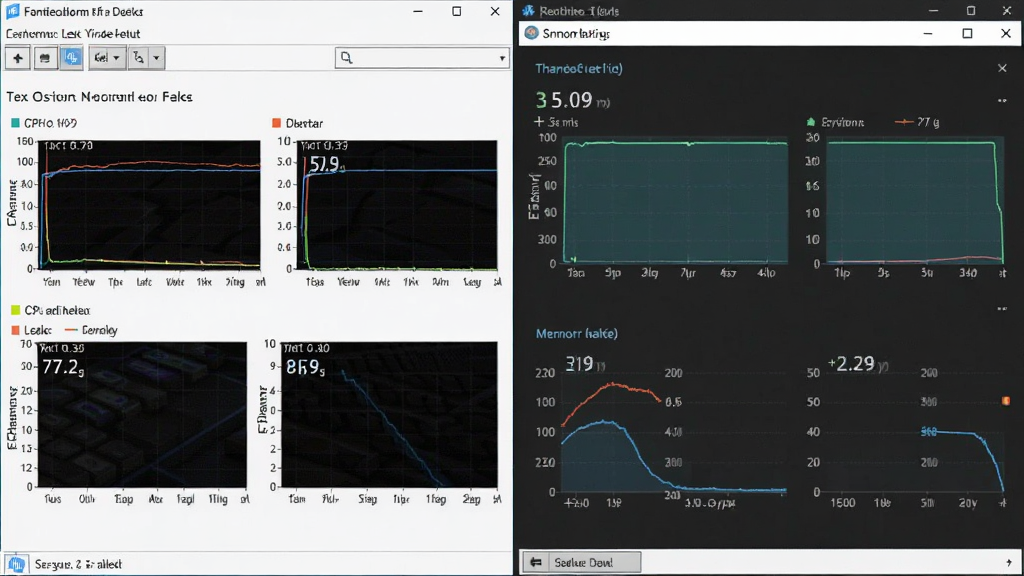The height and width of the screenshot is (576, 1024).
Task: Open the search box dropdown arrow
Action: click(502, 58)
